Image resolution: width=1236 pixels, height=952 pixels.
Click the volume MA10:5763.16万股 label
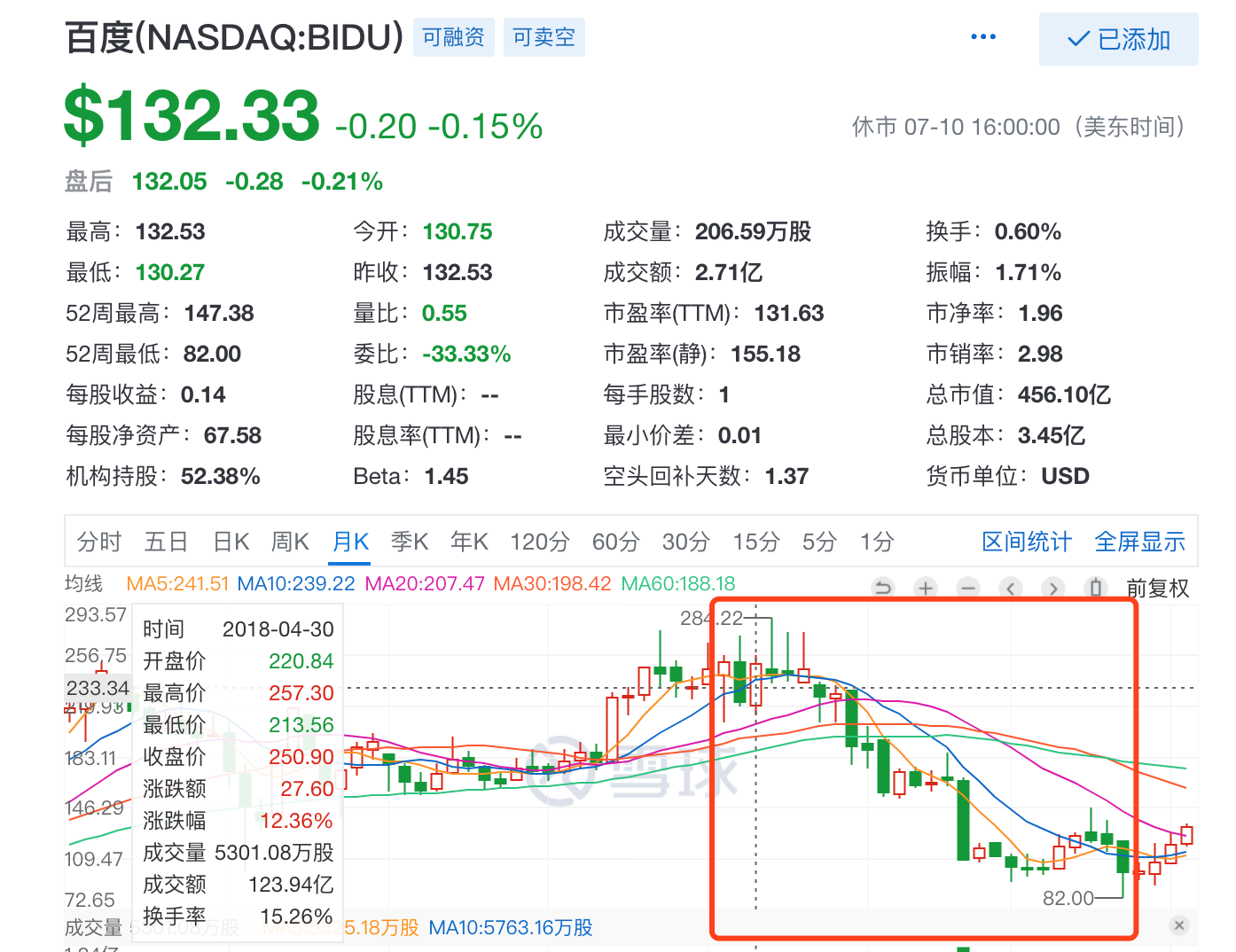tap(511, 927)
